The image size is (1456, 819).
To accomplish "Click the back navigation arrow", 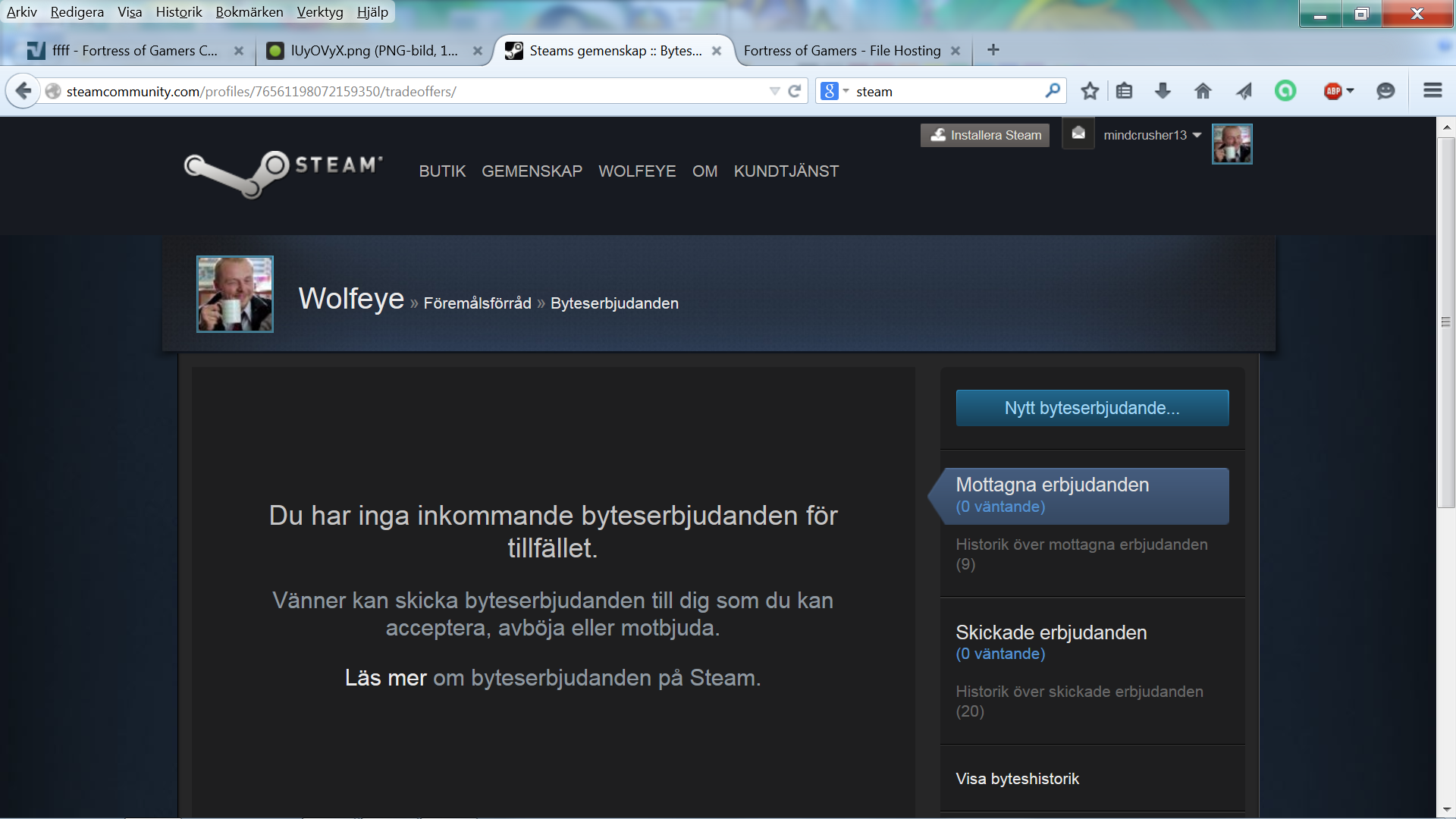I will [x=24, y=91].
